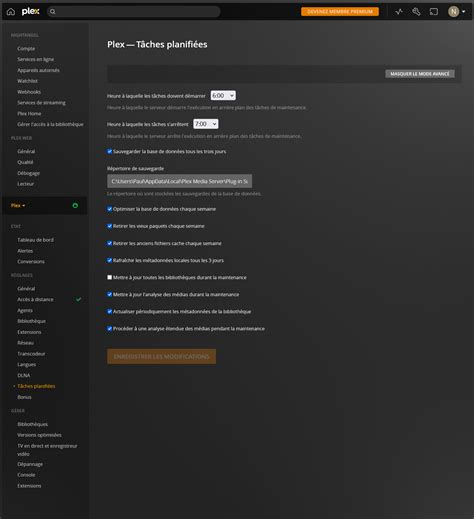Open Versions optimisées
Screen dimensions: 474x519
(x=39, y=435)
